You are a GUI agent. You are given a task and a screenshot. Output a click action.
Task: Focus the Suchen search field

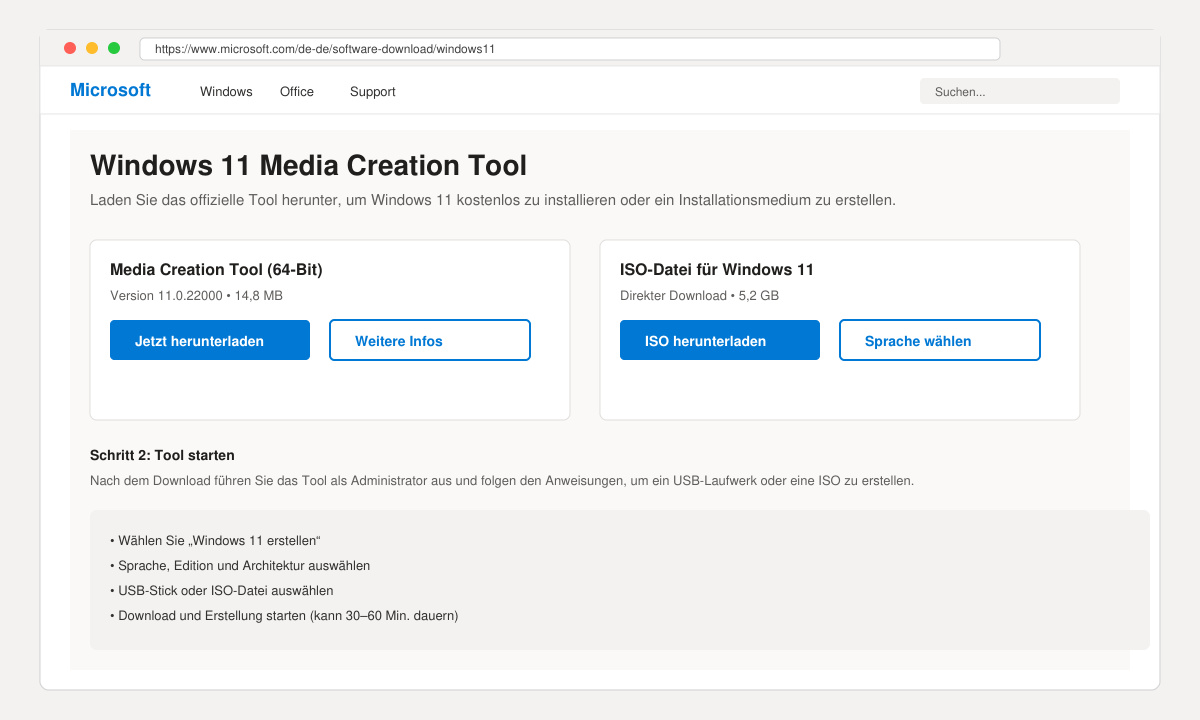[x=1020, y=91]
